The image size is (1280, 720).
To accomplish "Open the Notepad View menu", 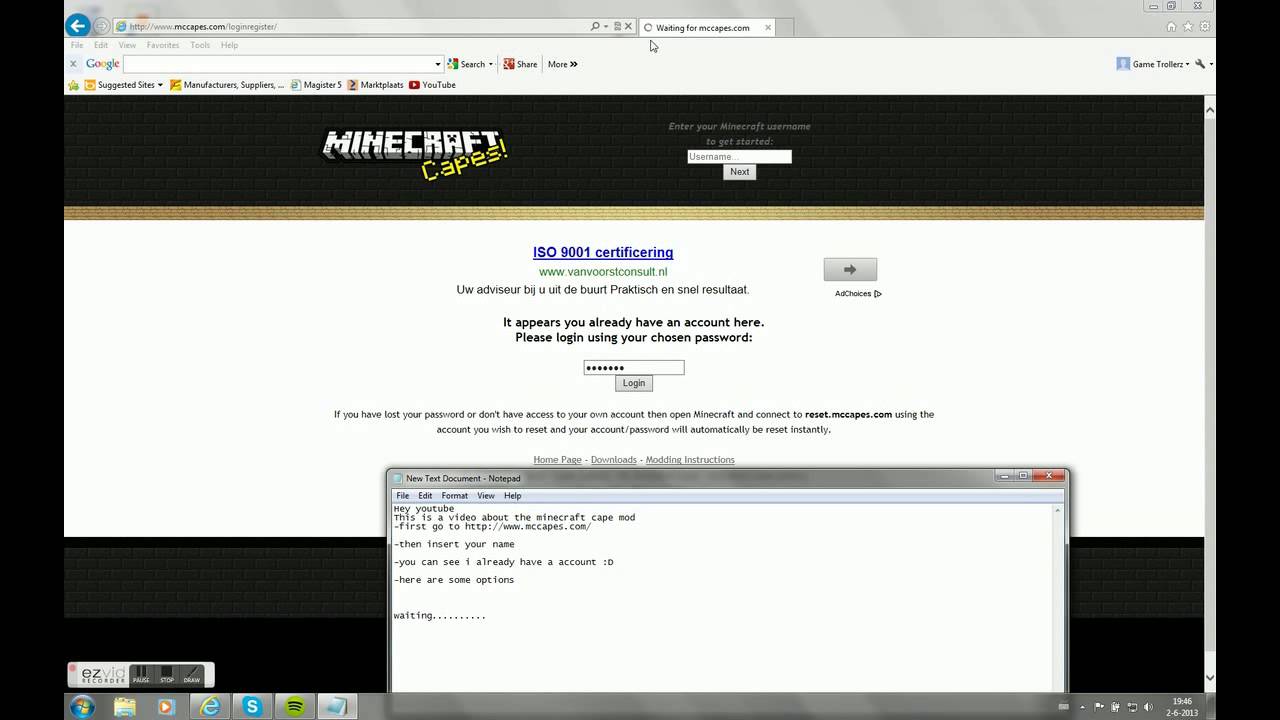I will 485,496.
